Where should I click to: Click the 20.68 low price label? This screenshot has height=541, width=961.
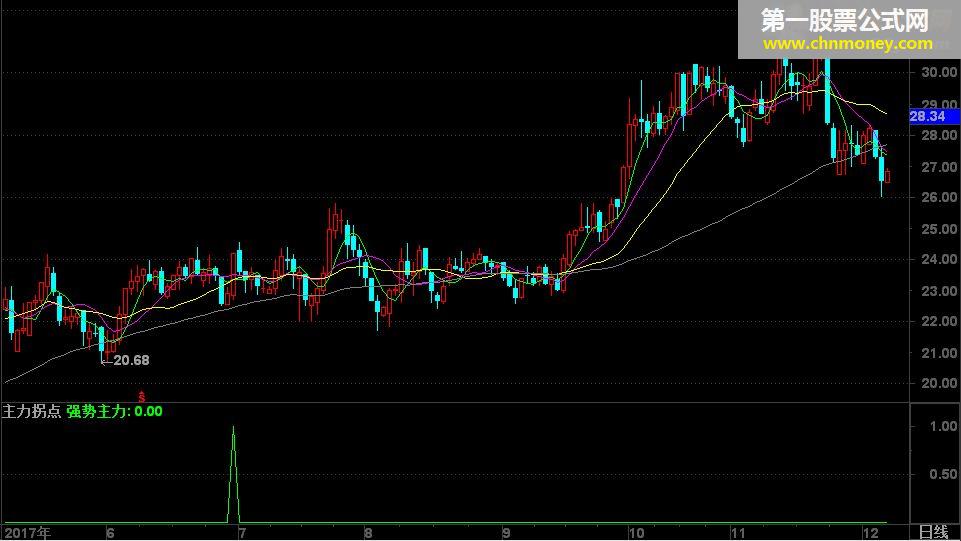pyautogui.click(x=131, y=360)
